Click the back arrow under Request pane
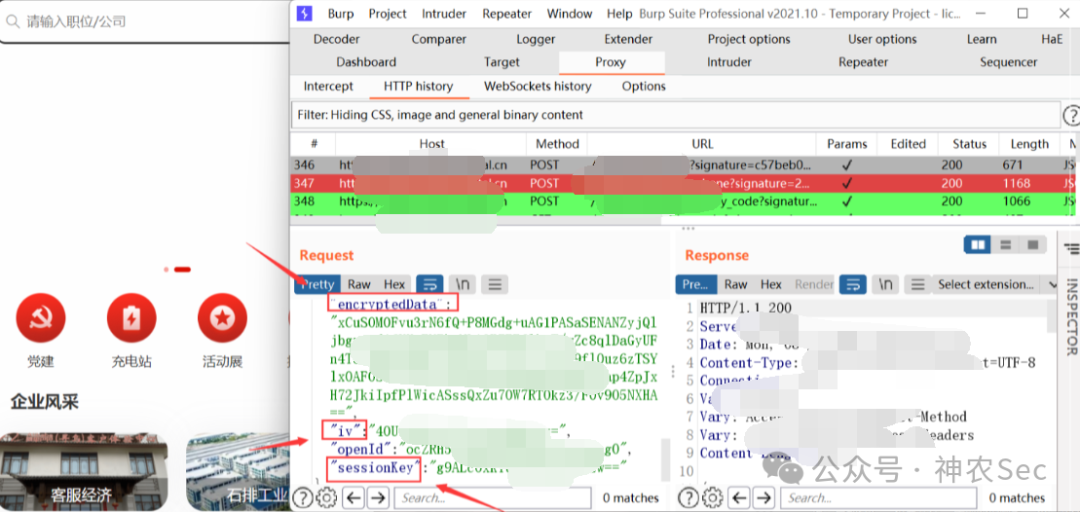1080x512 pixels. pos(353,497)
